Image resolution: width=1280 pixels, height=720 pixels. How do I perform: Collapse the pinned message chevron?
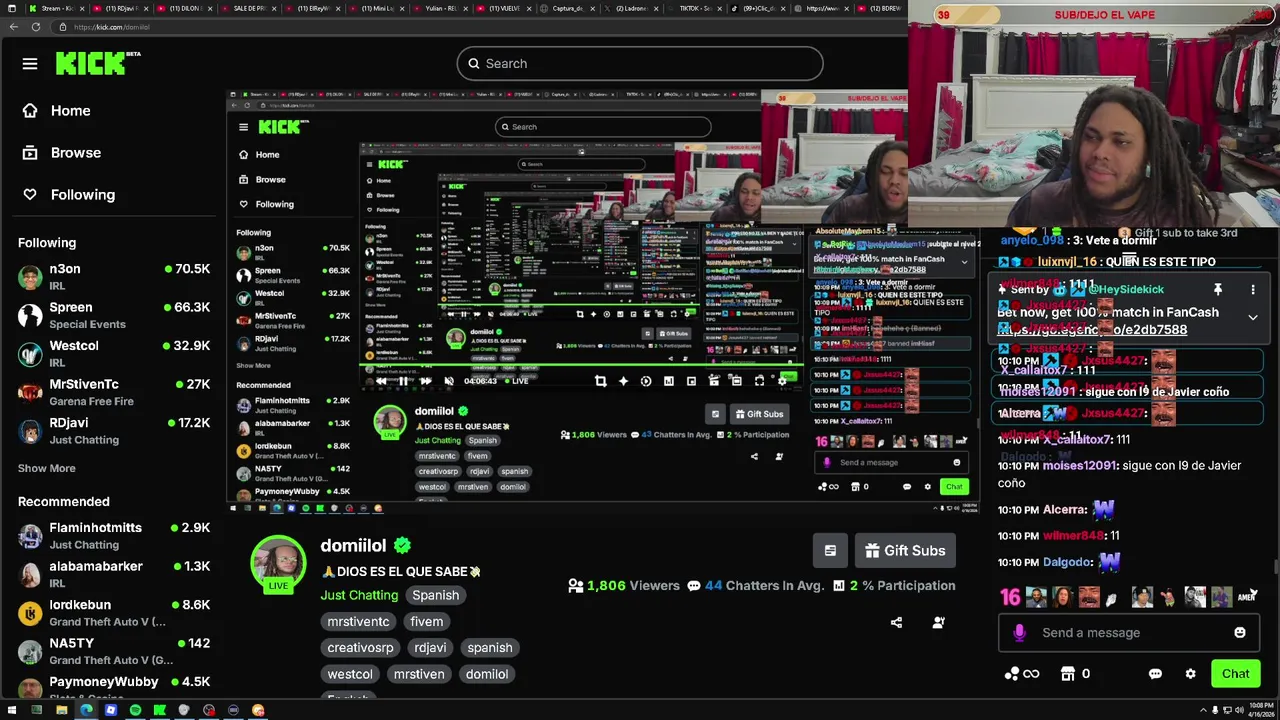click(x=1252, y=317)
